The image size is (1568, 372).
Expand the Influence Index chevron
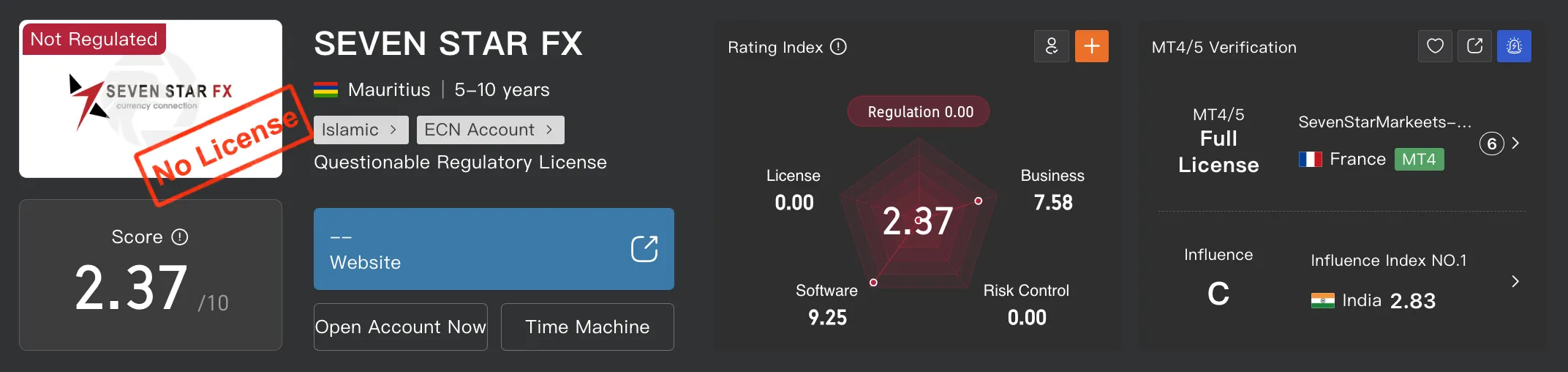[1515, 281]
